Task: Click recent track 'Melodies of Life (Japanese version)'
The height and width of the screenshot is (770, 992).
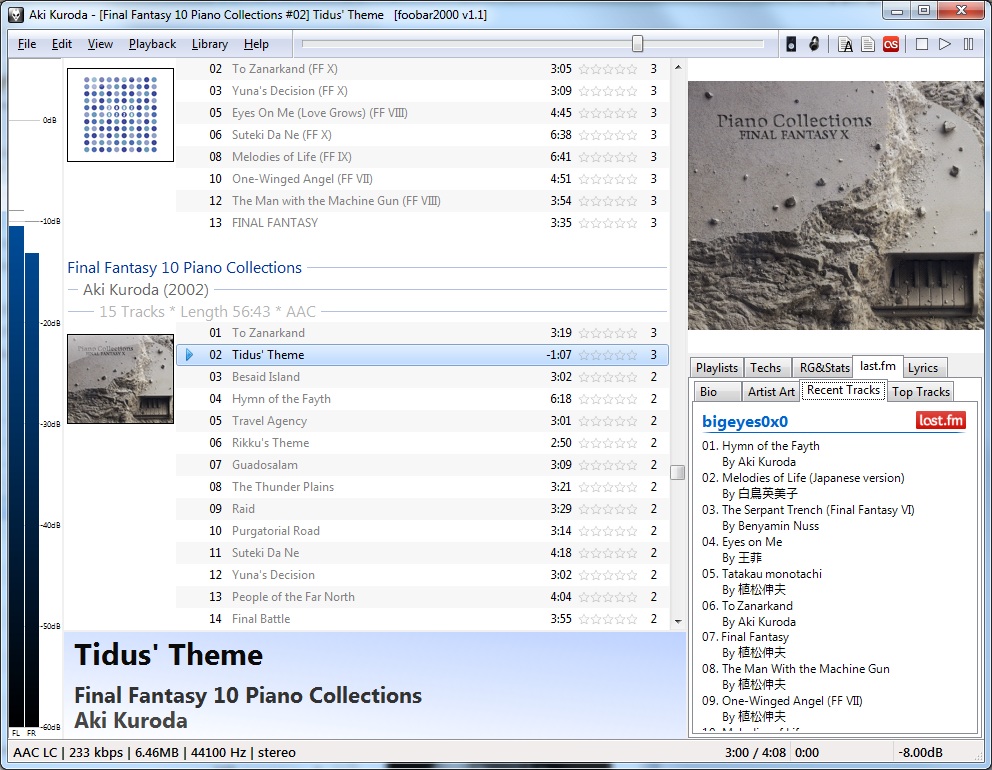Action: point(813,478)
